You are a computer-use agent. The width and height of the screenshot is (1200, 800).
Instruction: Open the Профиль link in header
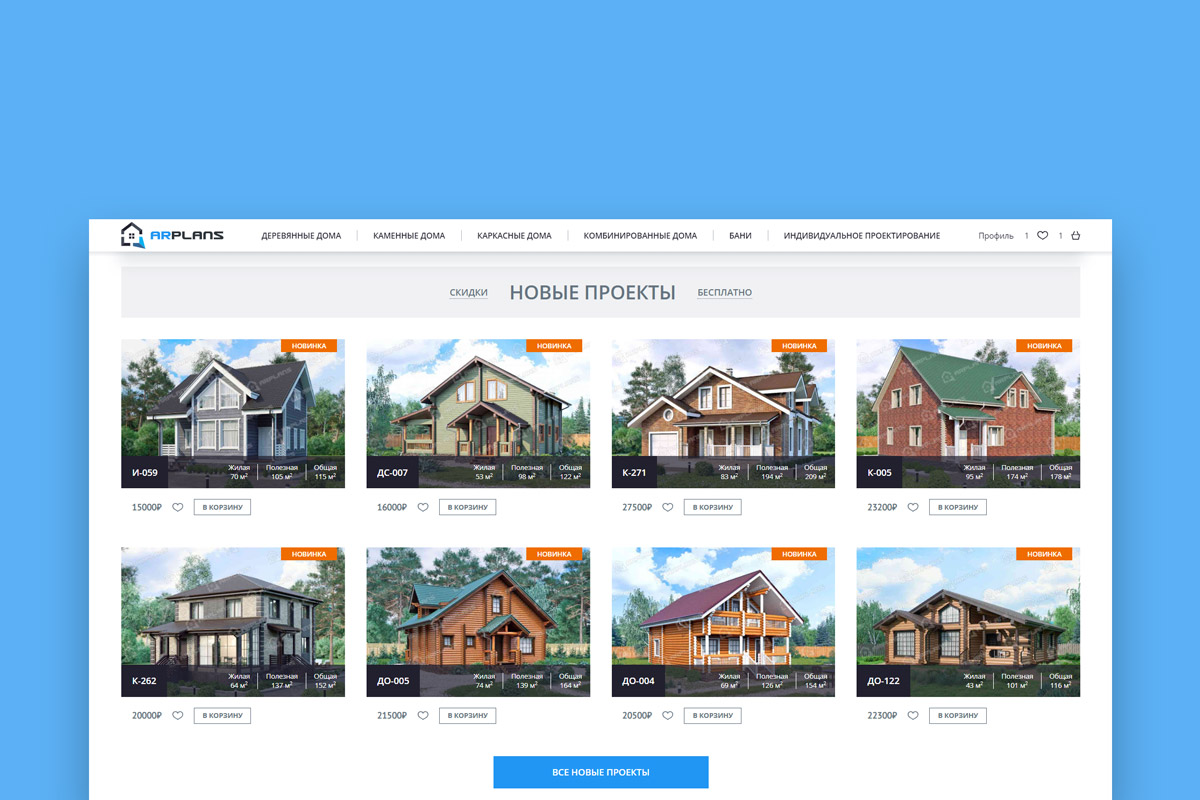pyautogui.click(x=995, y=236)
